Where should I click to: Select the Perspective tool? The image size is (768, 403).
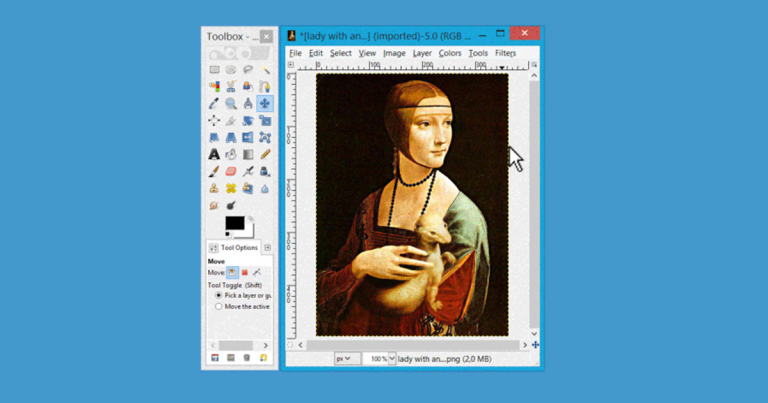click(x=231, y=138)
